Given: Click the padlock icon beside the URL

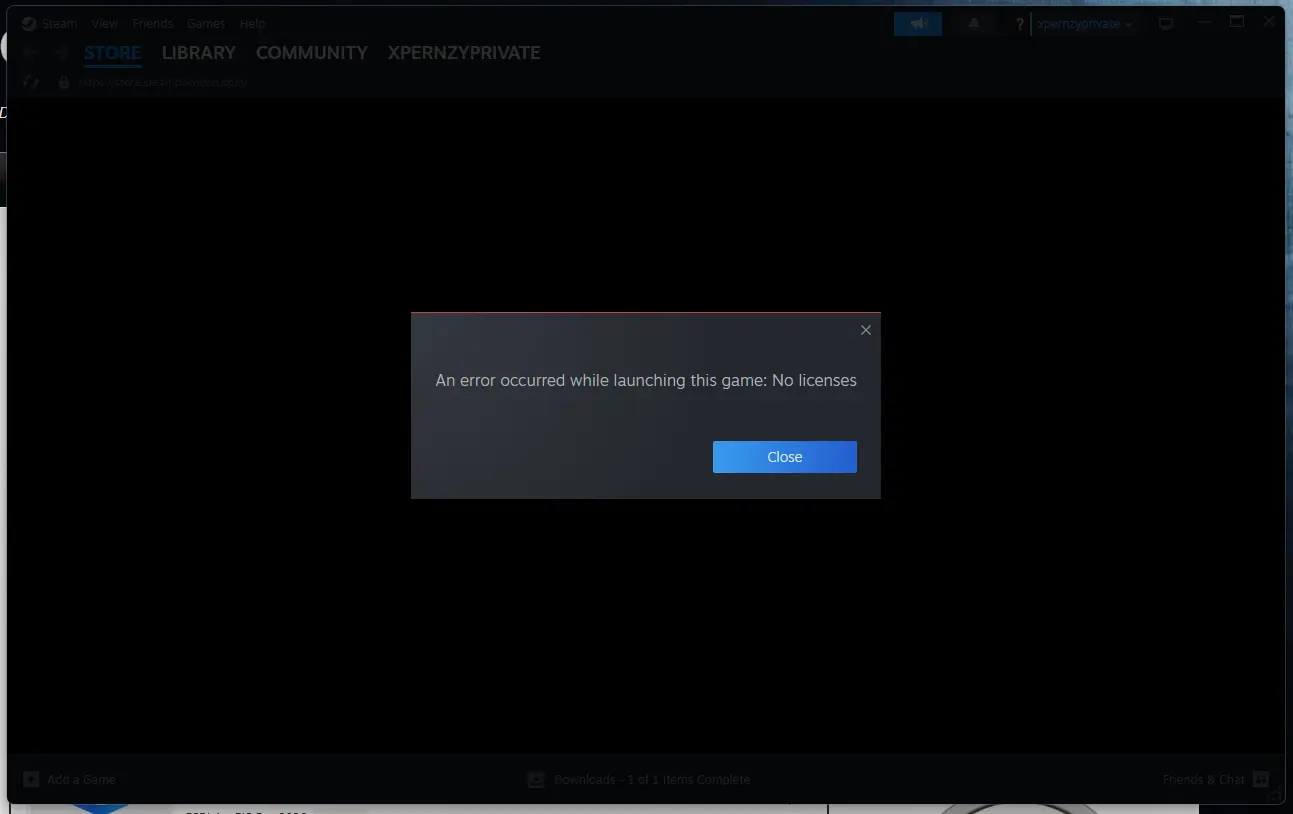Looking at the screenshot, I should pyautogui.click(x=63, y=82).
